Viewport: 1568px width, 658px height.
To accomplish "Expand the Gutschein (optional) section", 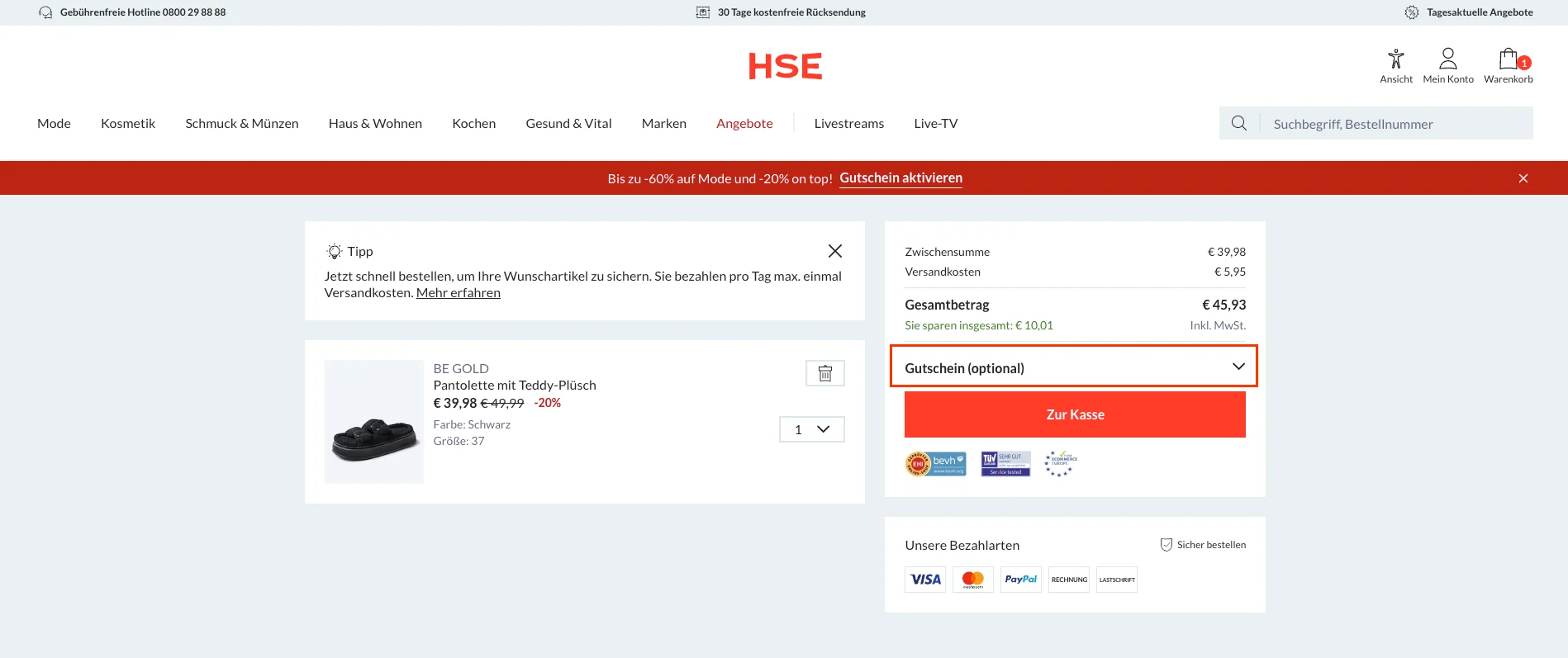I will coord(1073,367).
